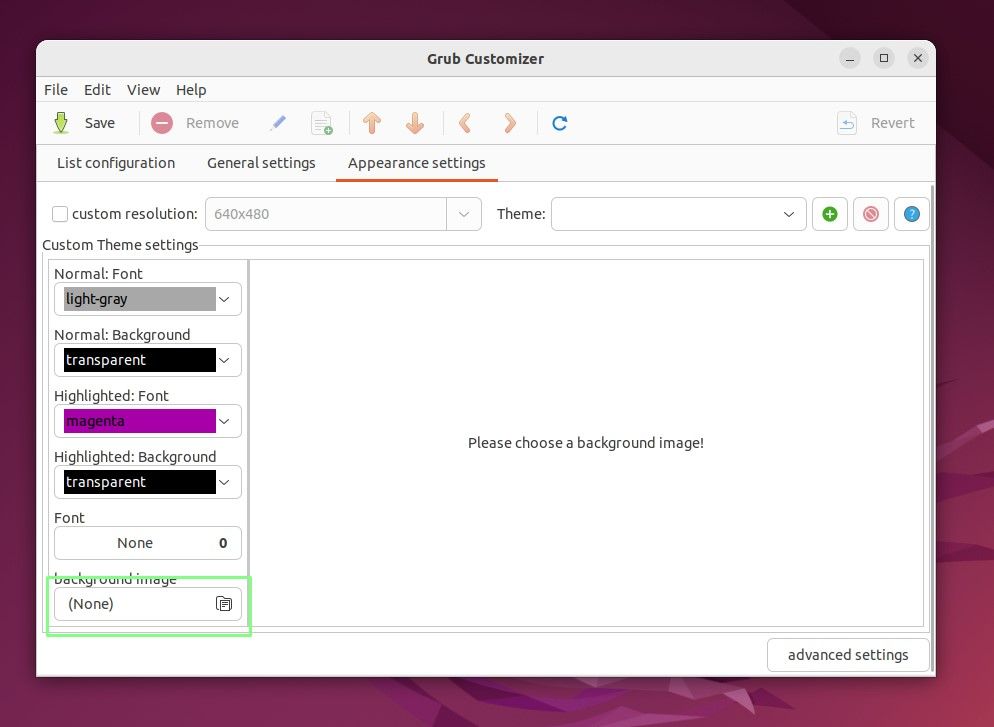
Task: Click the advanced settings button
Action: pyautogui.click(x=848, y=654)
